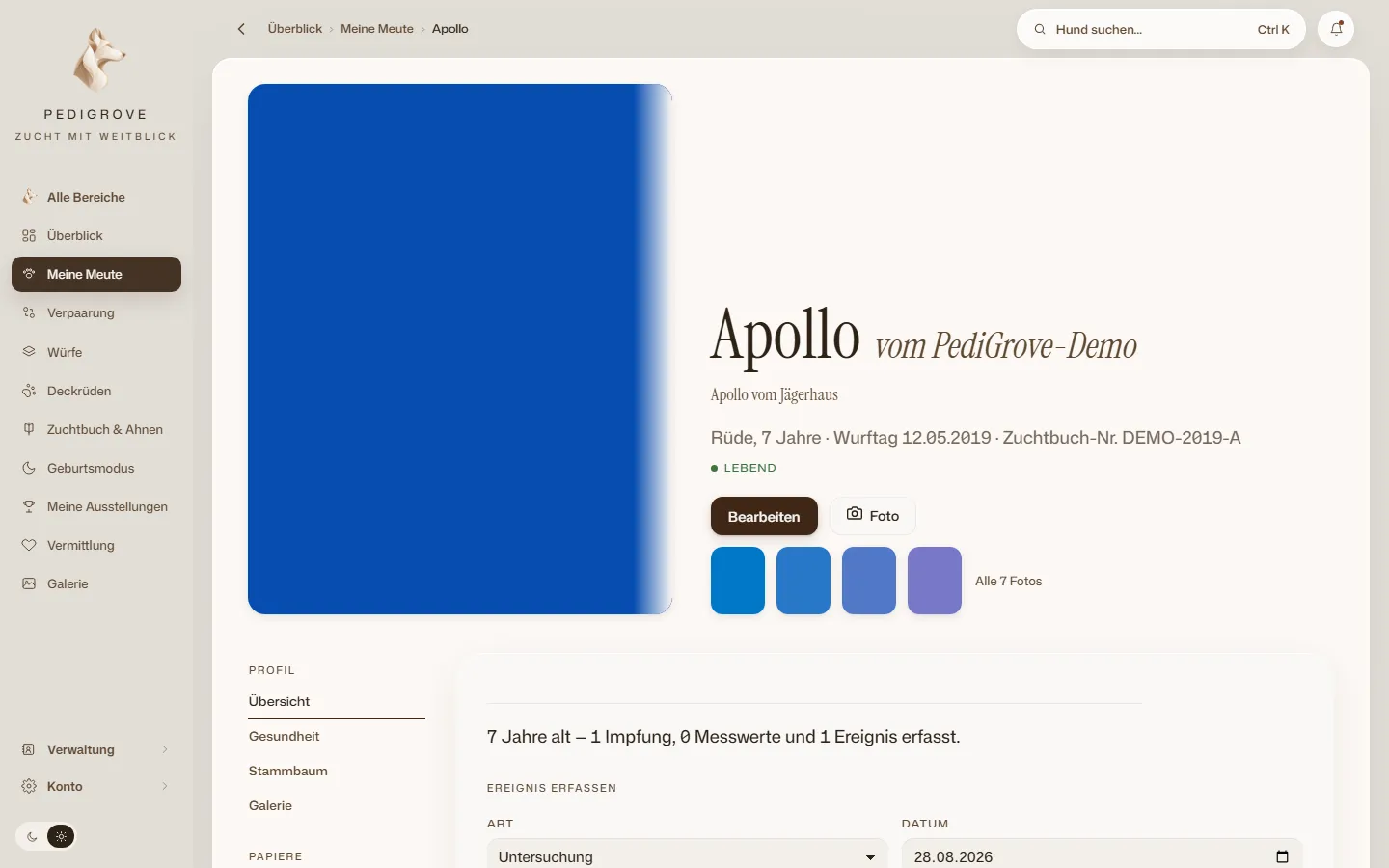Click the Geburtsmodus moon icon

coord(29,468)
